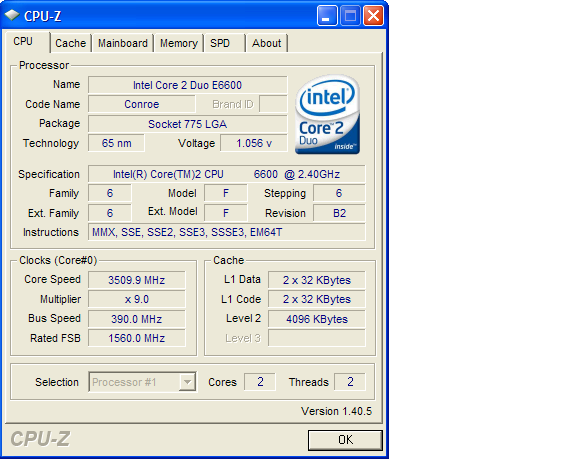Click the L1 Code value 2 x 32 KBytes
This screenshot has width=576, height=460.
tap(317, 299)
